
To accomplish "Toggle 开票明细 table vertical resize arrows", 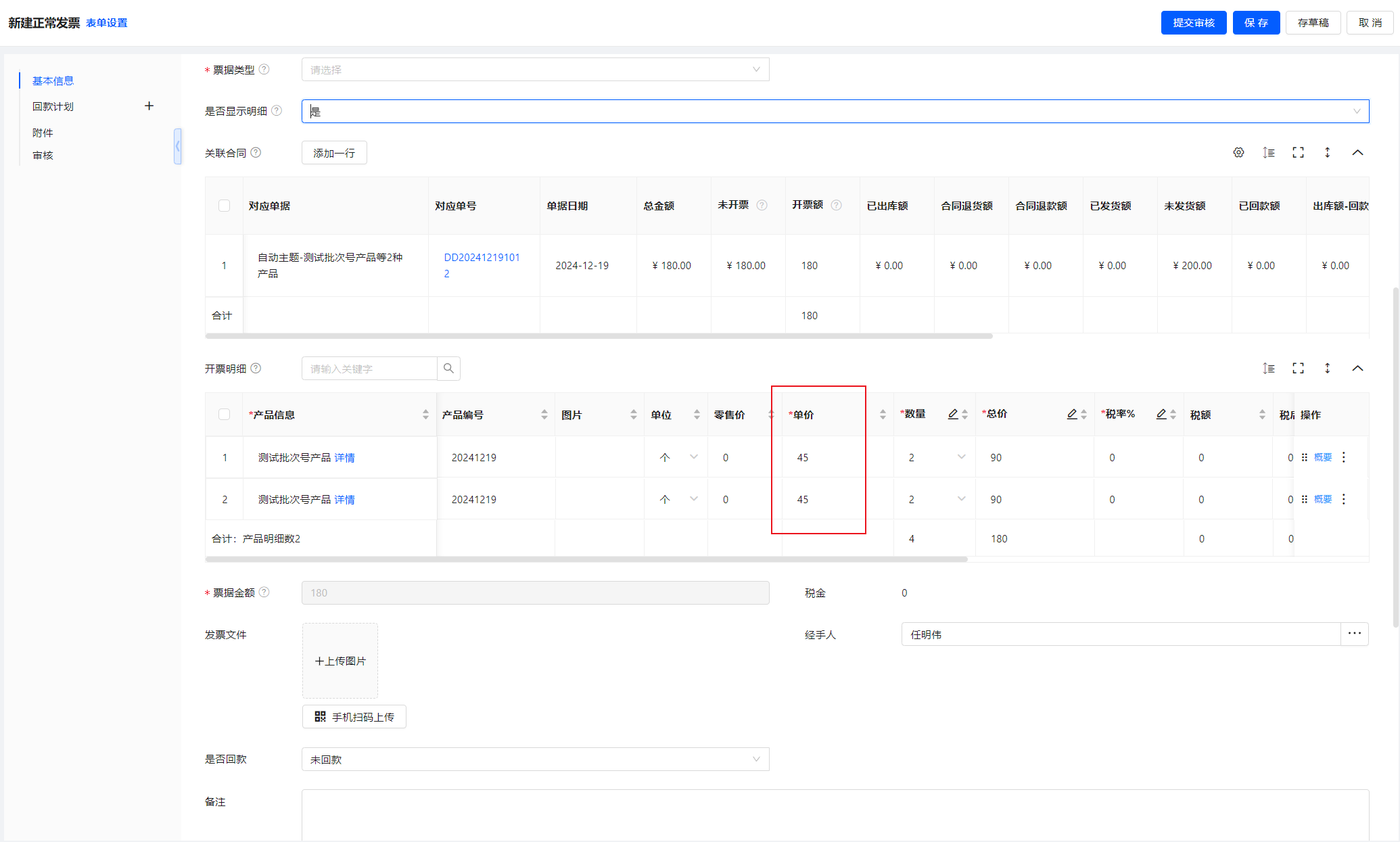I will (1327, 368).
